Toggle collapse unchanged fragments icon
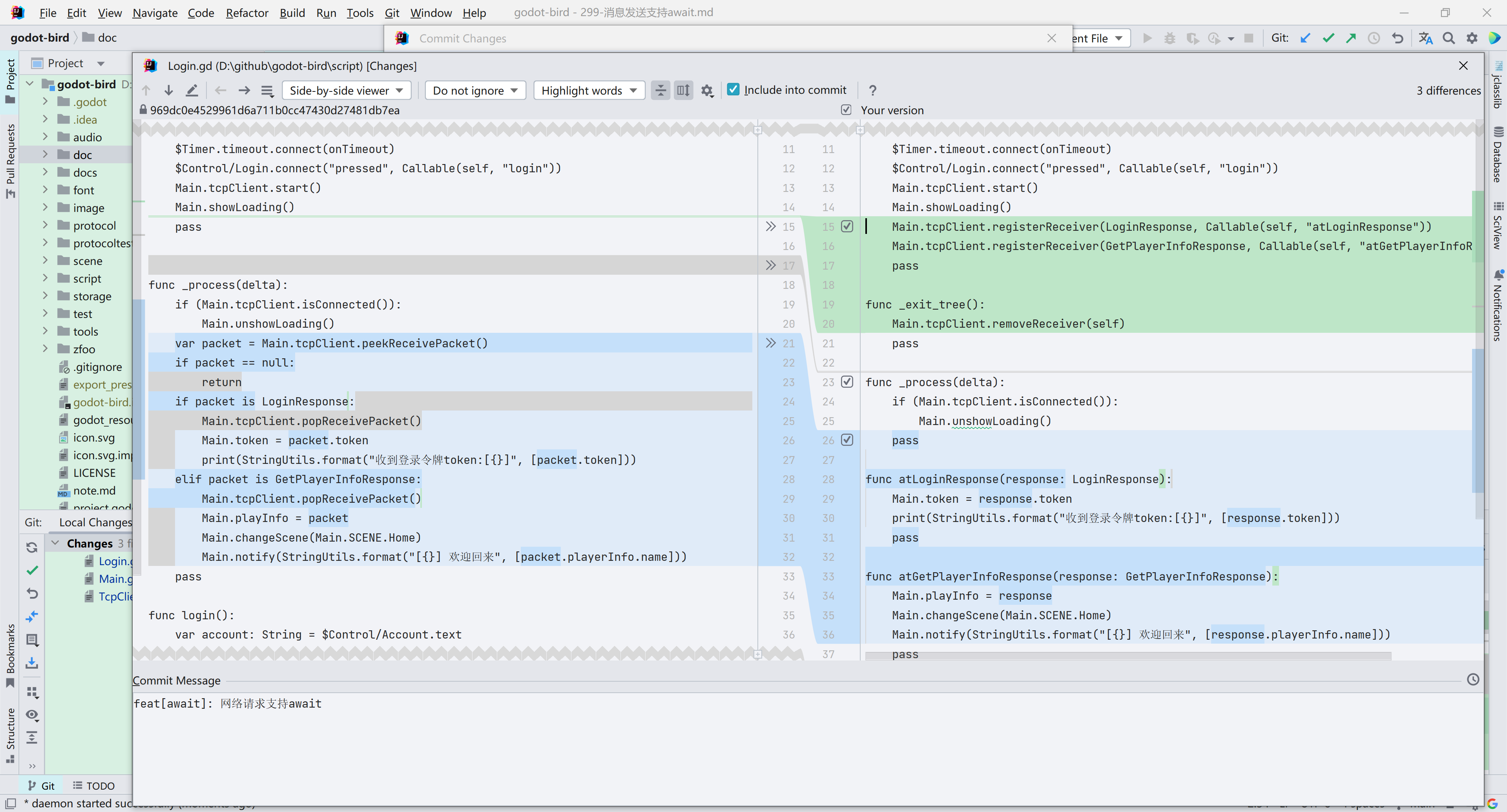Screen dimensions: 1507x812 tap(660, 90)
